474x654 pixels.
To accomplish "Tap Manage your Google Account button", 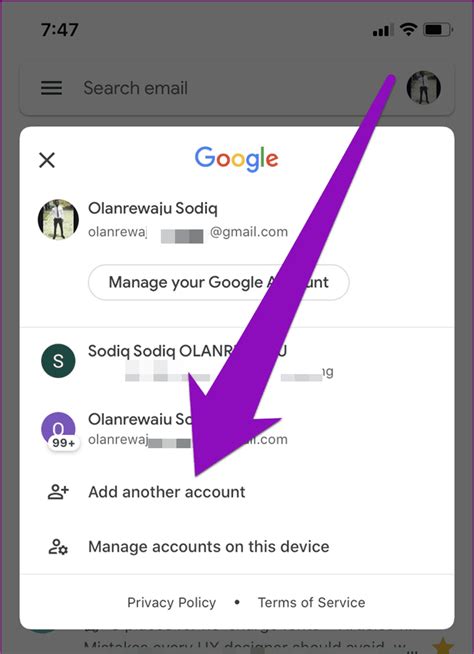I will pyautogui.click(x=219, y=282).
